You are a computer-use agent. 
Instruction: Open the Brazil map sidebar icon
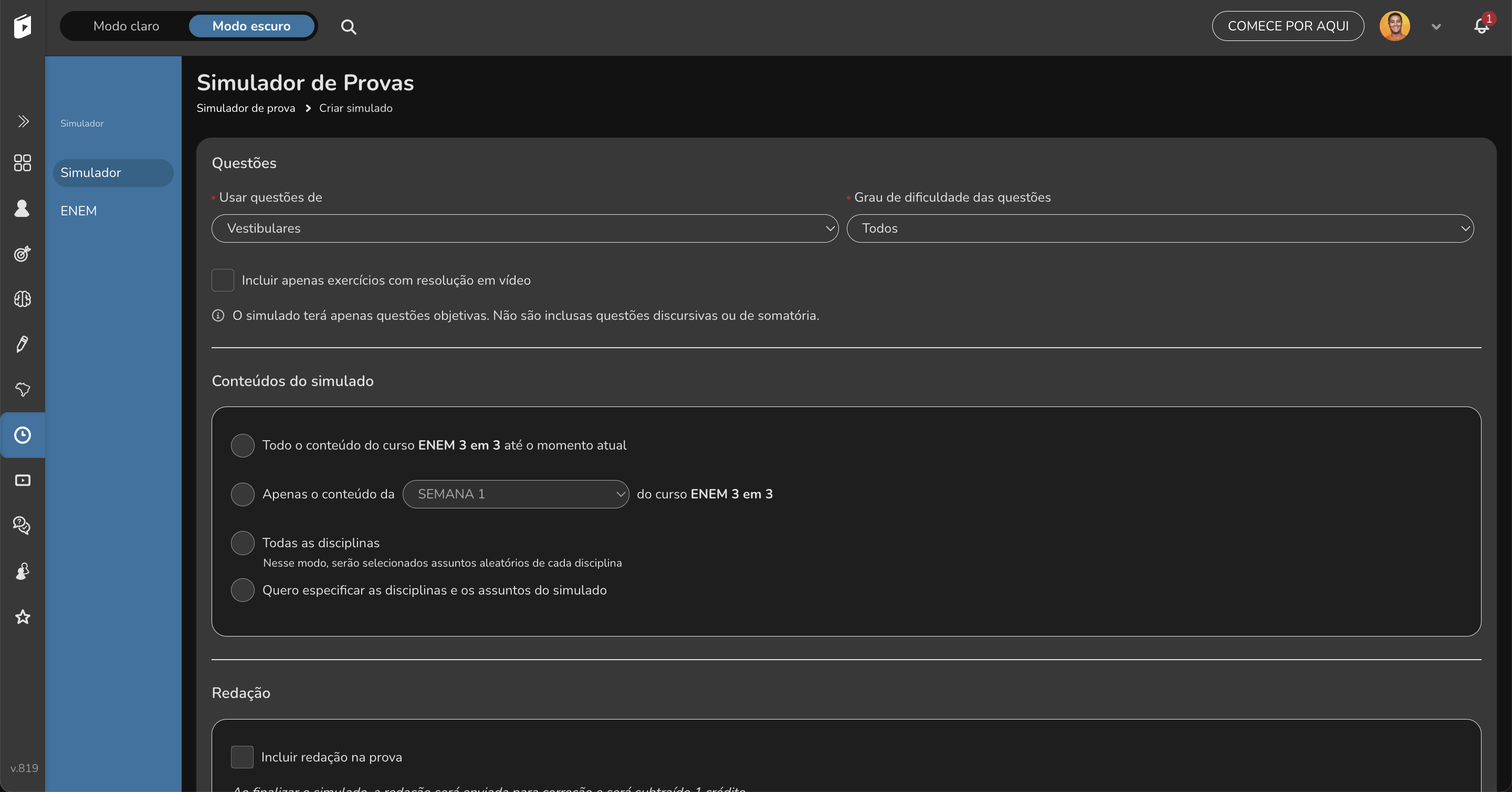coord(22,389)
